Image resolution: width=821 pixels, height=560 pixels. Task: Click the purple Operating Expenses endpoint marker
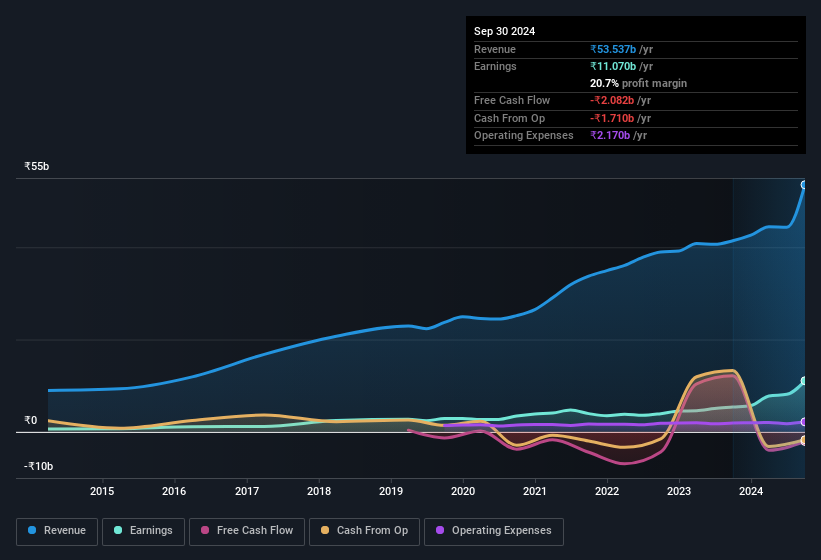click(804, 422)
